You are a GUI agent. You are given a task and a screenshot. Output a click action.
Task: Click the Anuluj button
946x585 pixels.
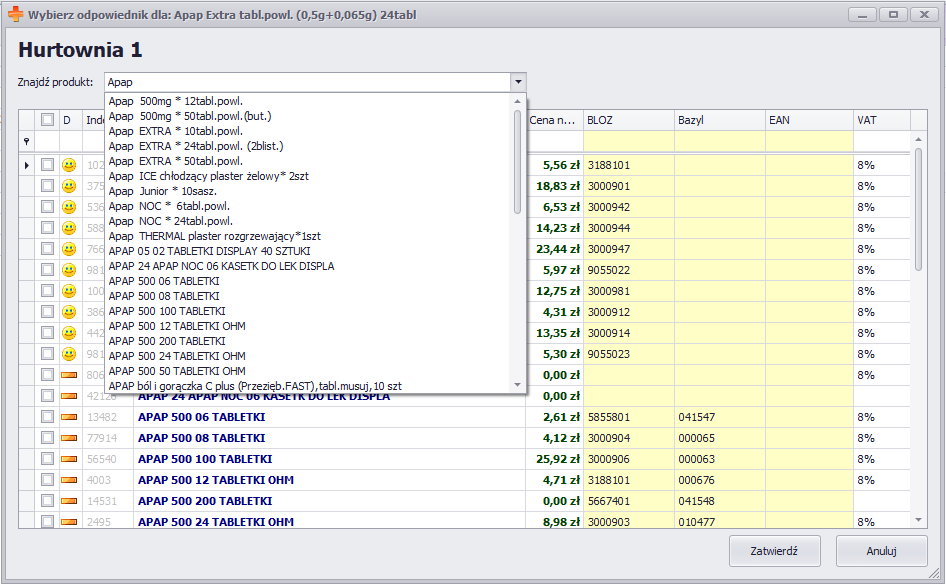pyautogui.click(x=881, y=551)
